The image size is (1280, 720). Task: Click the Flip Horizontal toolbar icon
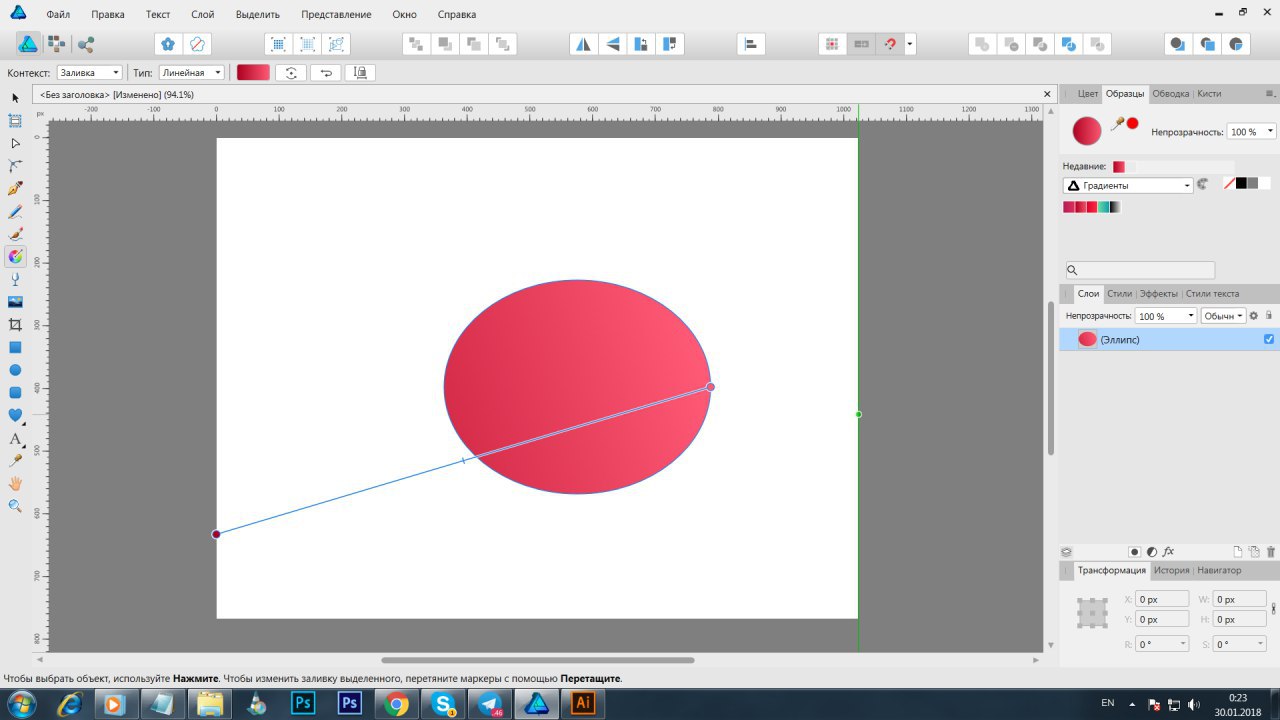click(x=583, y=44)
